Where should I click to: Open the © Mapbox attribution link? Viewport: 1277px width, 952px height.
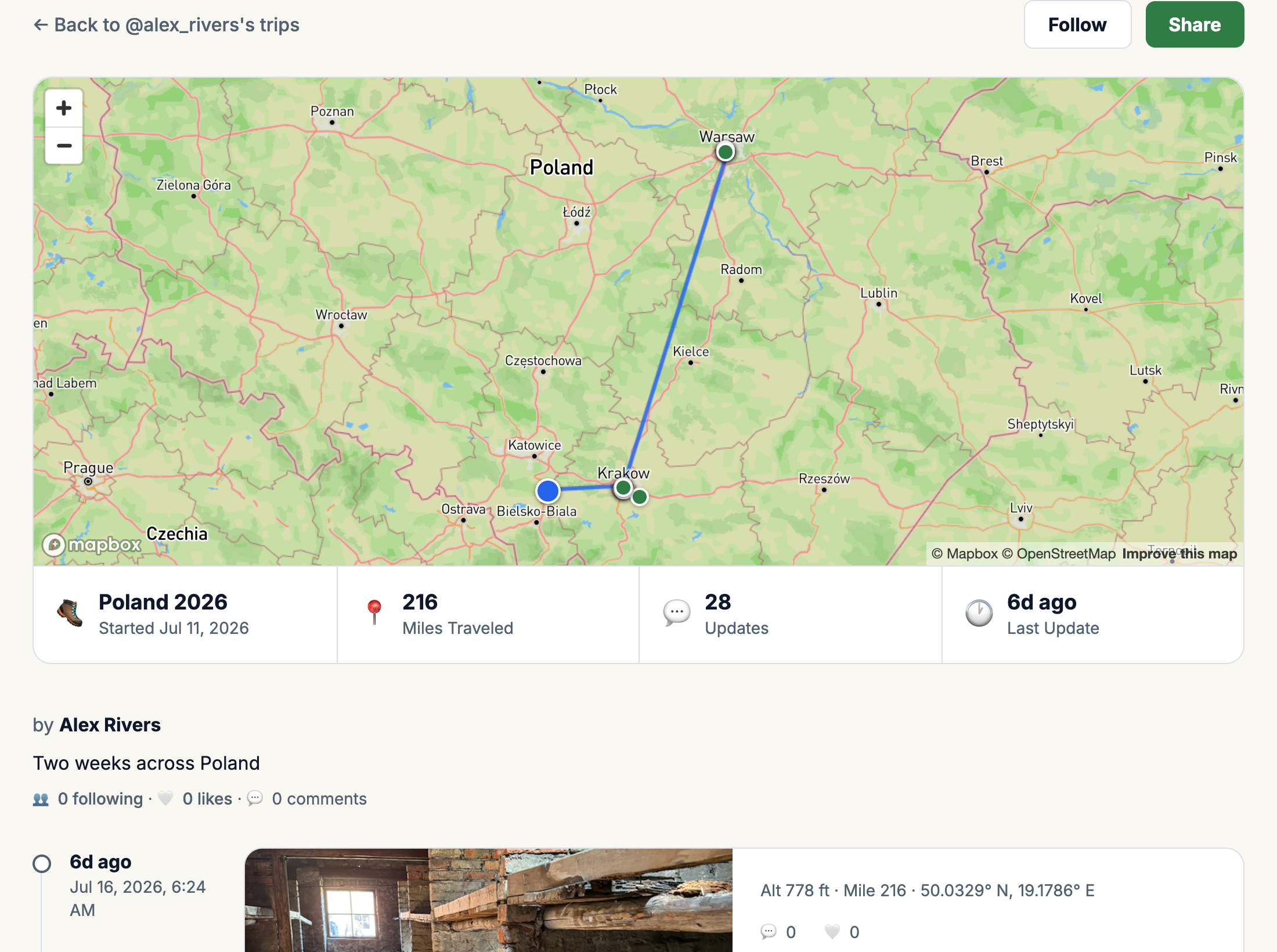coord(964,554)
